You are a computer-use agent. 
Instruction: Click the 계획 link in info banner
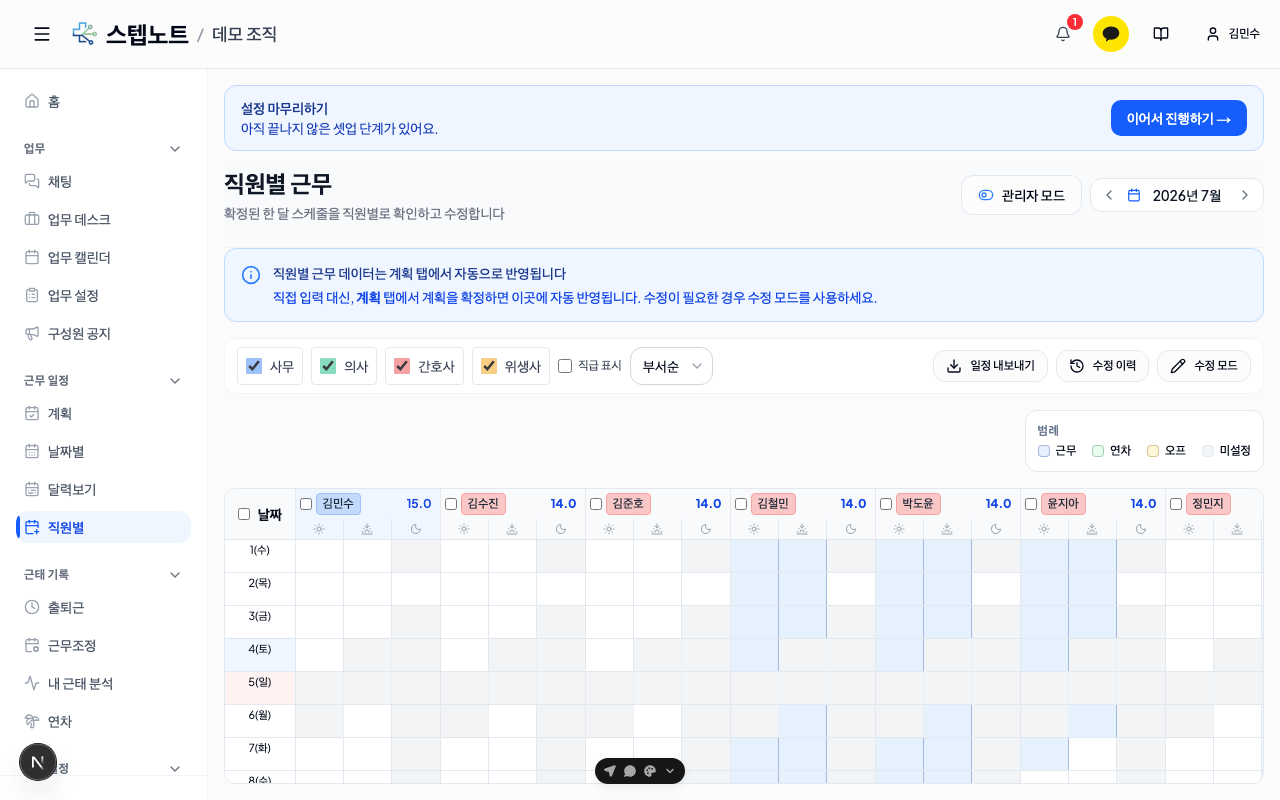pos(368,297)
